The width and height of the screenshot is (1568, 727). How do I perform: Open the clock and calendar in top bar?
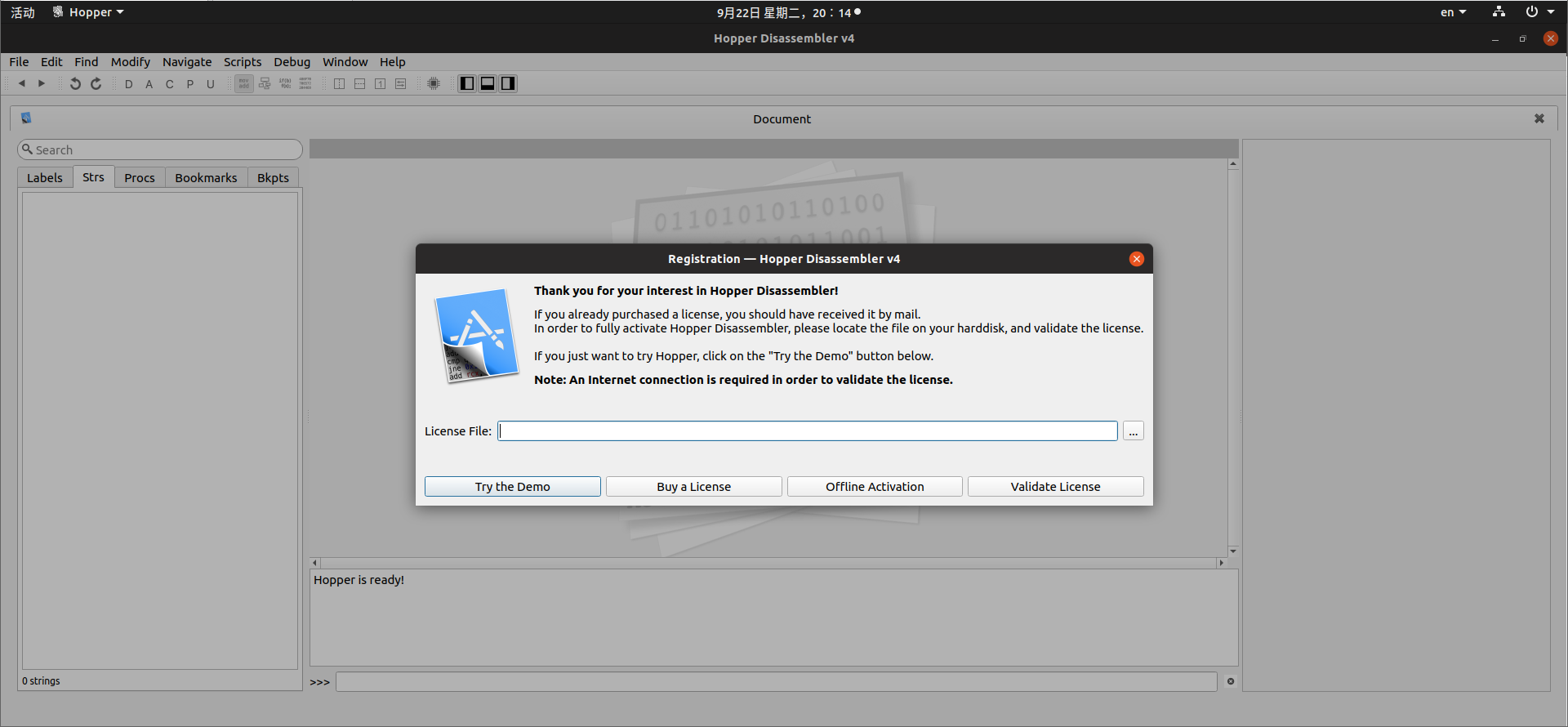[x=789, y=12]
